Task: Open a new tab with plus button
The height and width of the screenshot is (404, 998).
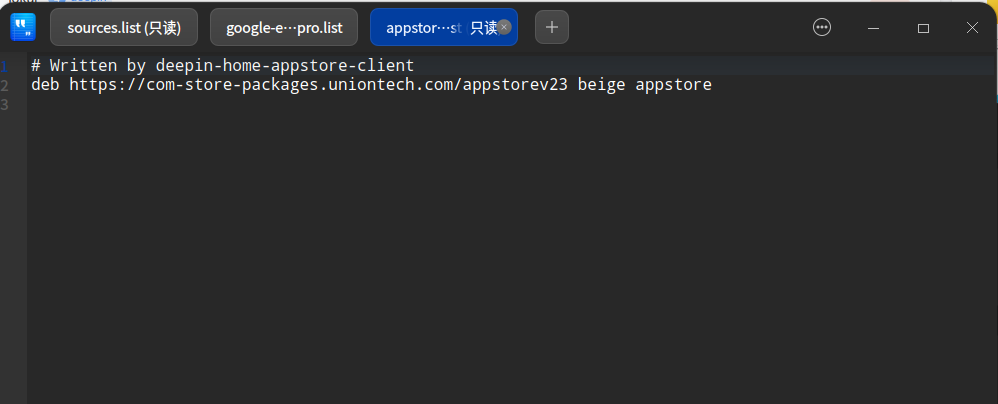Action: [552, 27]
